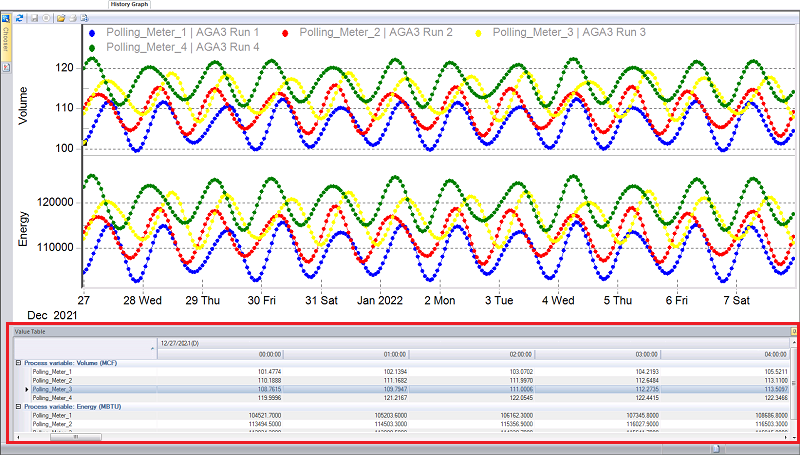Collapse the Process variable: Volume (MCF) group
Image resolution: width=800 pixels, height=456 pixels.
pos(19,363)
